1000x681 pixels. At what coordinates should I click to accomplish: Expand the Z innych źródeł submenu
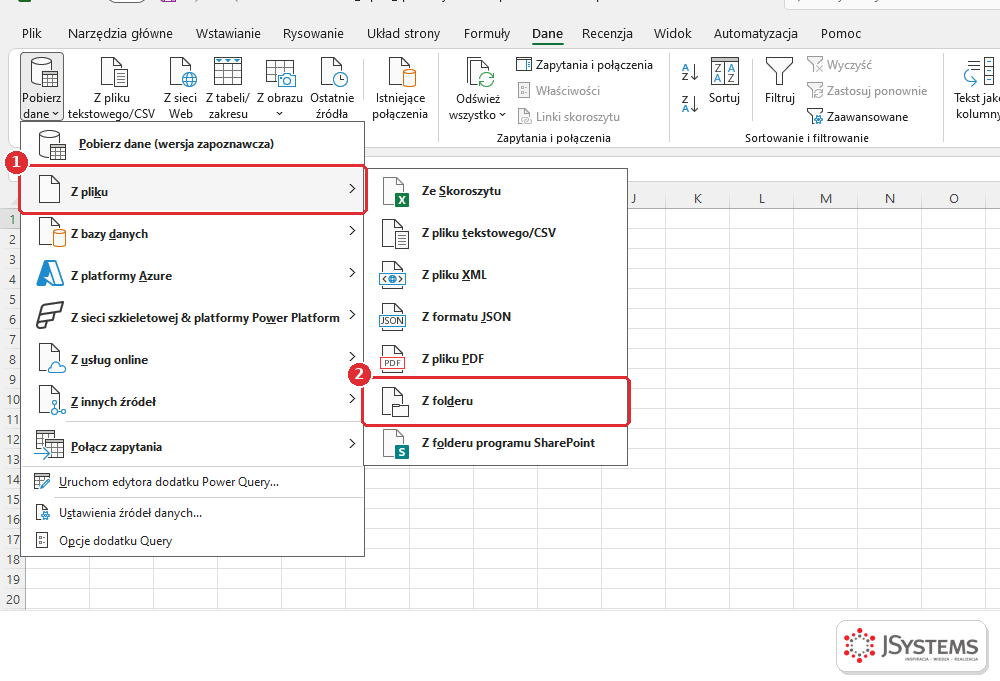(x=193, y=402)
